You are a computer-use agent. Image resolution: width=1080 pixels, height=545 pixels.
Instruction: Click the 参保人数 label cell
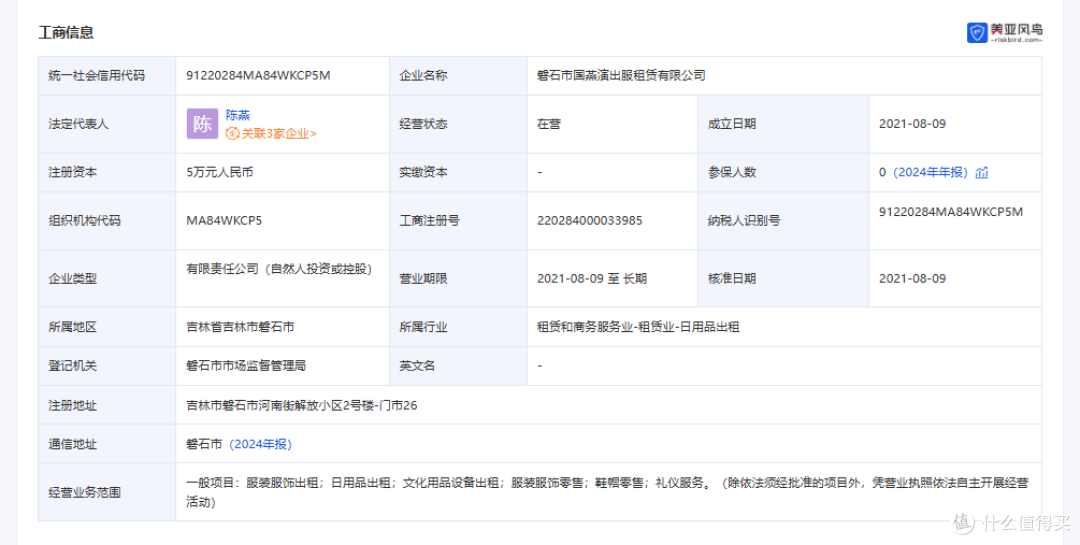click(x=783, y=172)
